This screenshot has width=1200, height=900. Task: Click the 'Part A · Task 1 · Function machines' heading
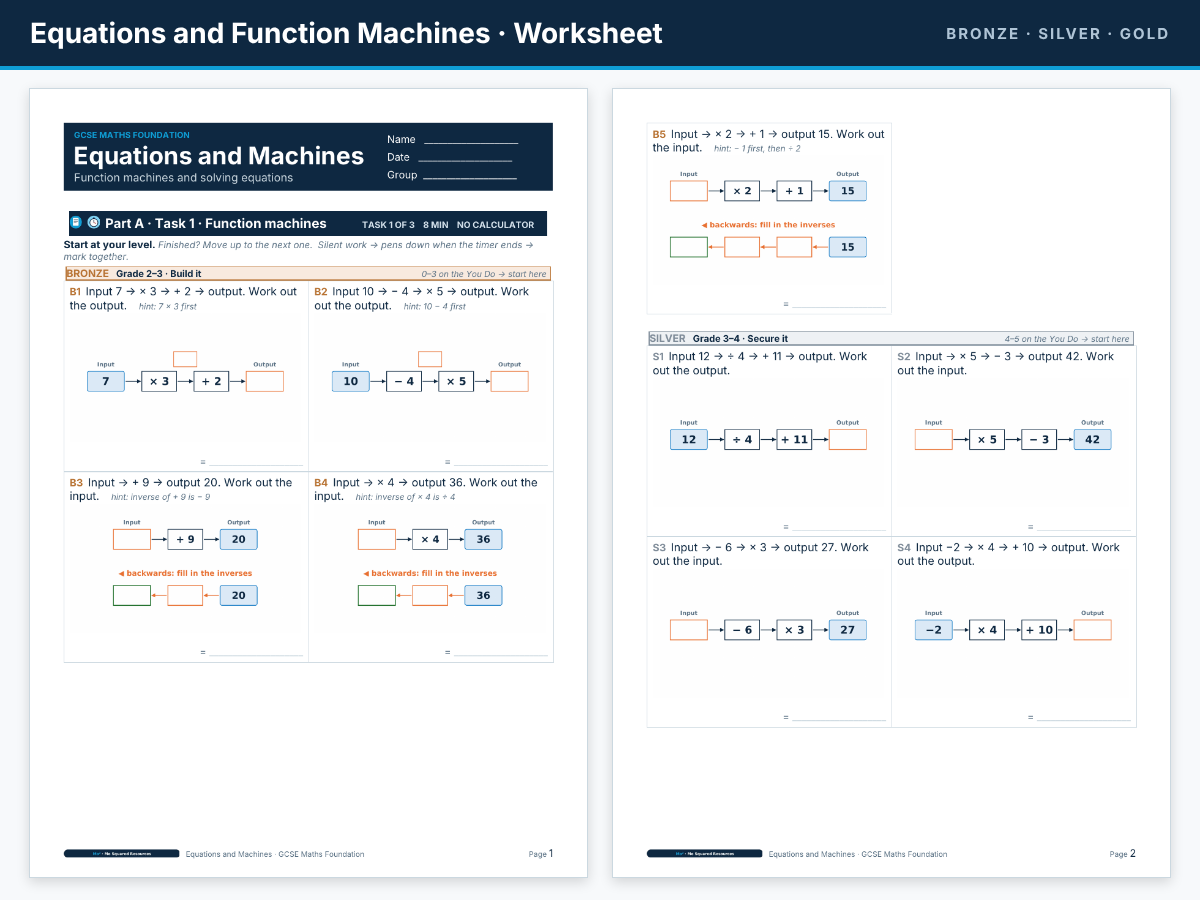(216, 224)
